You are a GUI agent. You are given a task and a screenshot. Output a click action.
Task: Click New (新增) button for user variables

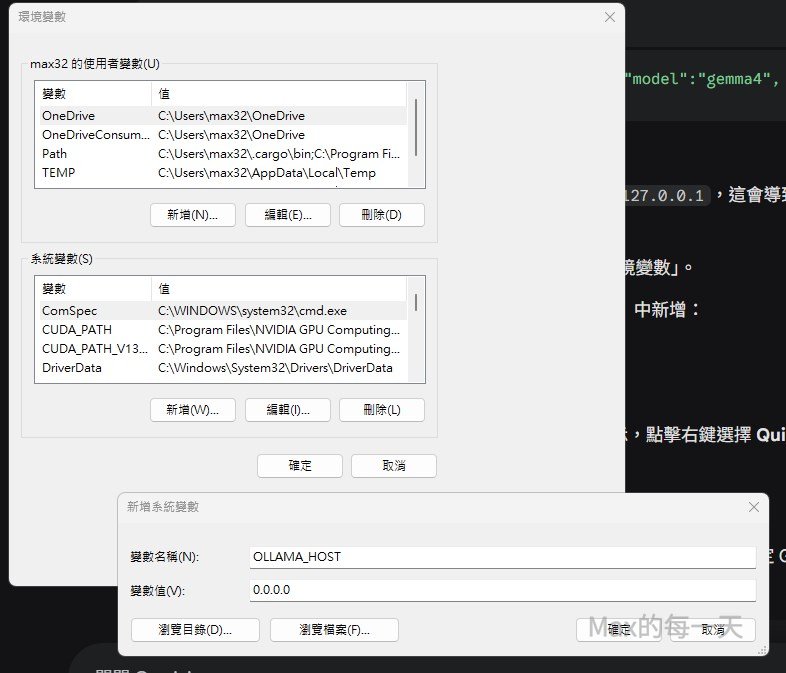pos(192,215)
